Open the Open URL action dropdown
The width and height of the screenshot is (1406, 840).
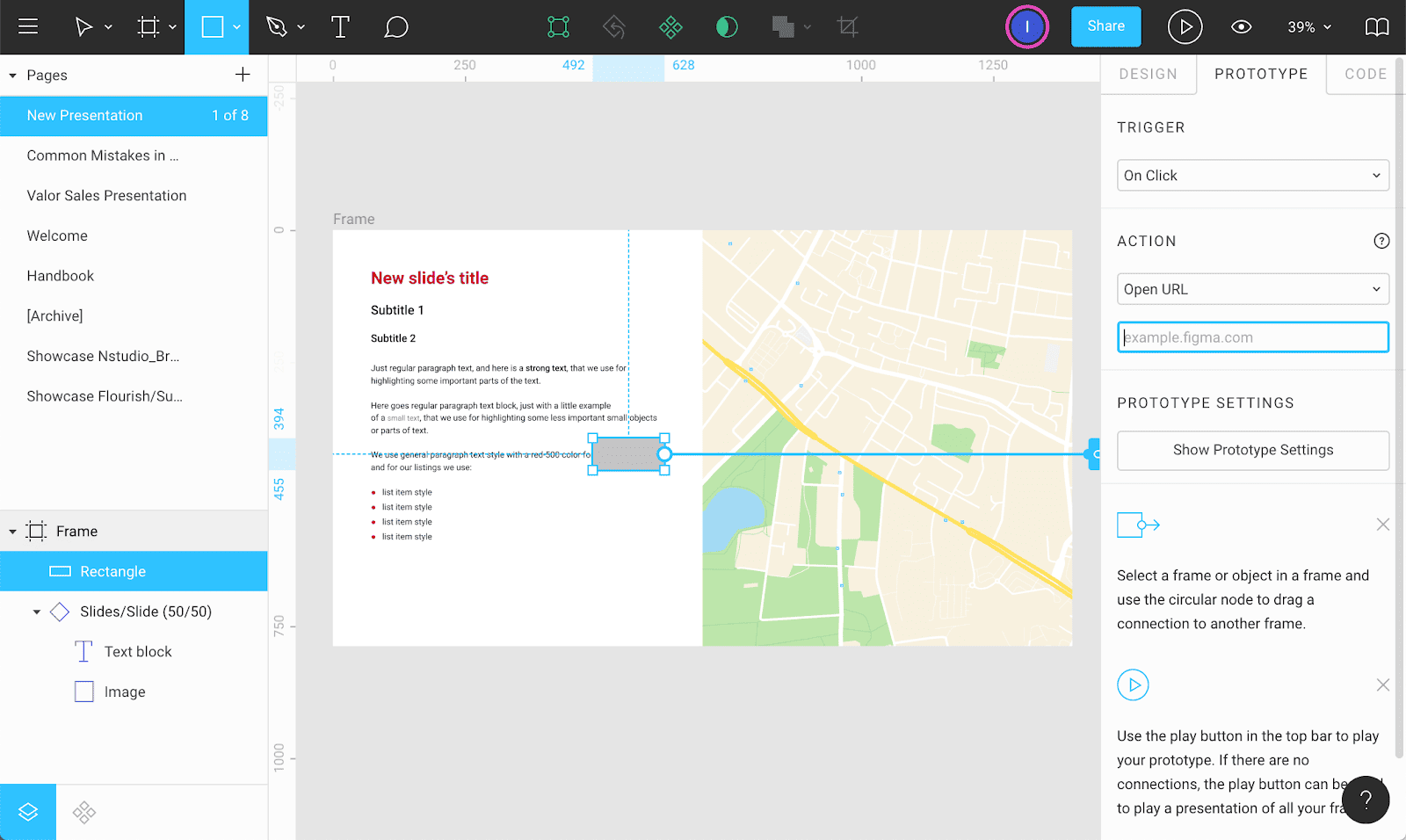pos(1252,288)
